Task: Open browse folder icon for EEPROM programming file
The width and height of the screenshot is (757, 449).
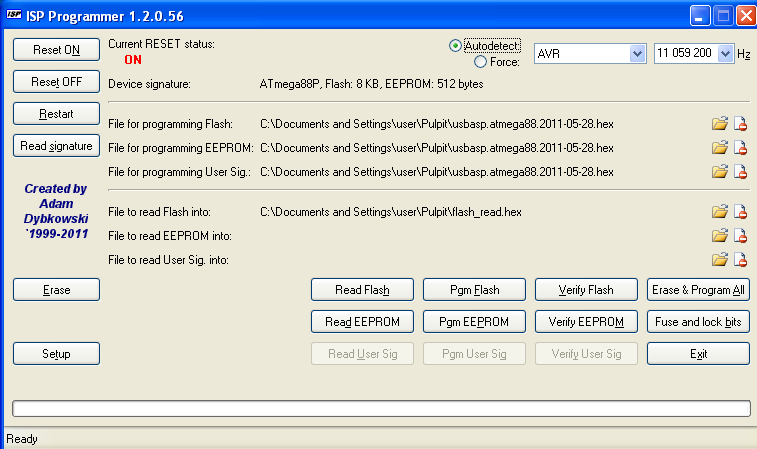Action: pyautogui.click(x=719, y=147)
